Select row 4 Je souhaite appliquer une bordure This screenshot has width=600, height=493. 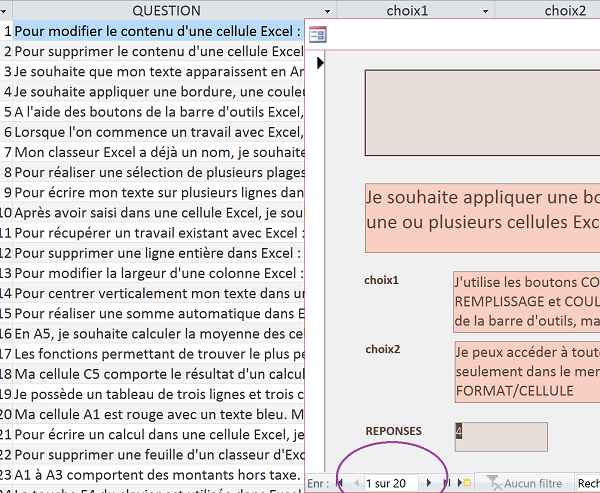[158, 92]
